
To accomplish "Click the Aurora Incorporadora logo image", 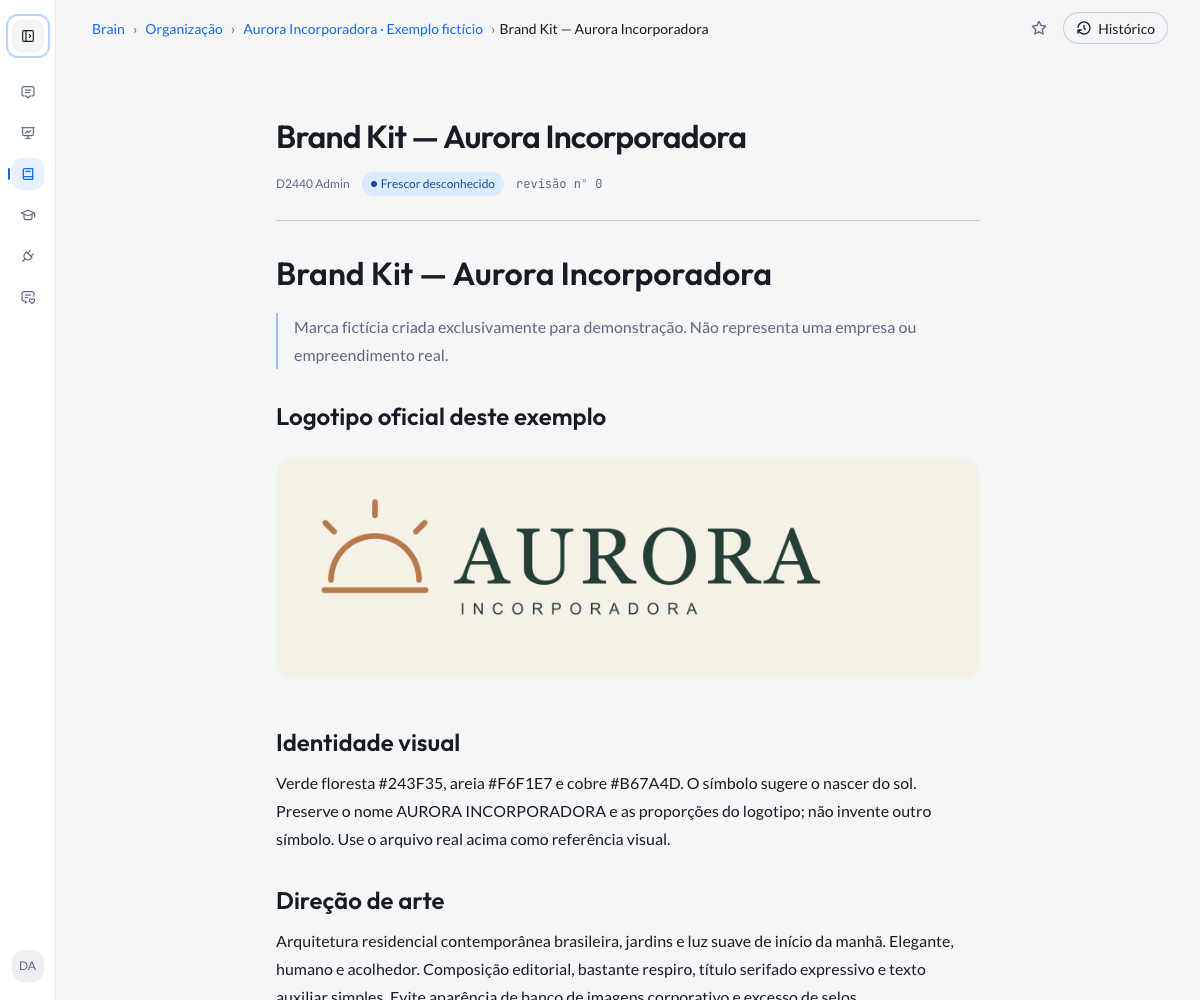I will 628,569.
